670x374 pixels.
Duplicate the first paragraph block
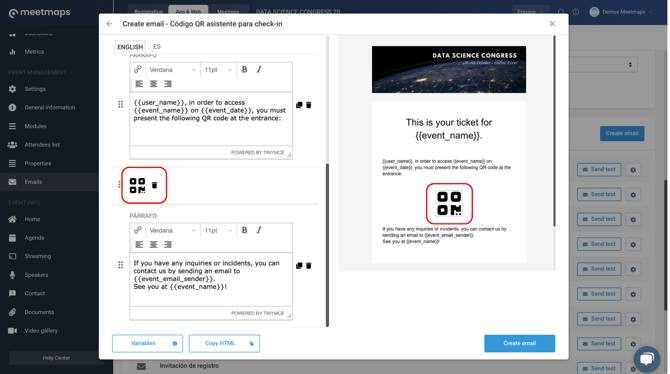point(299,105)
